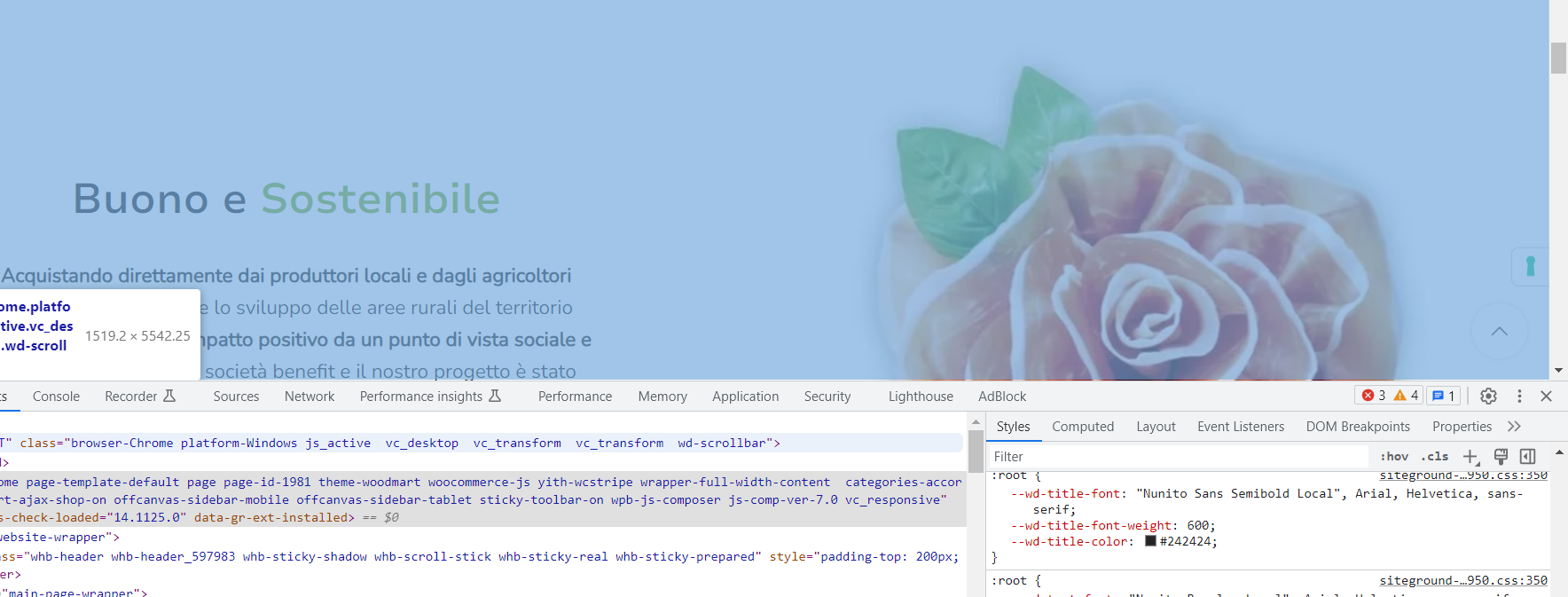The image size is (1568, 597).
Task: Click the Performance insights flask icon
Action: 495,396
